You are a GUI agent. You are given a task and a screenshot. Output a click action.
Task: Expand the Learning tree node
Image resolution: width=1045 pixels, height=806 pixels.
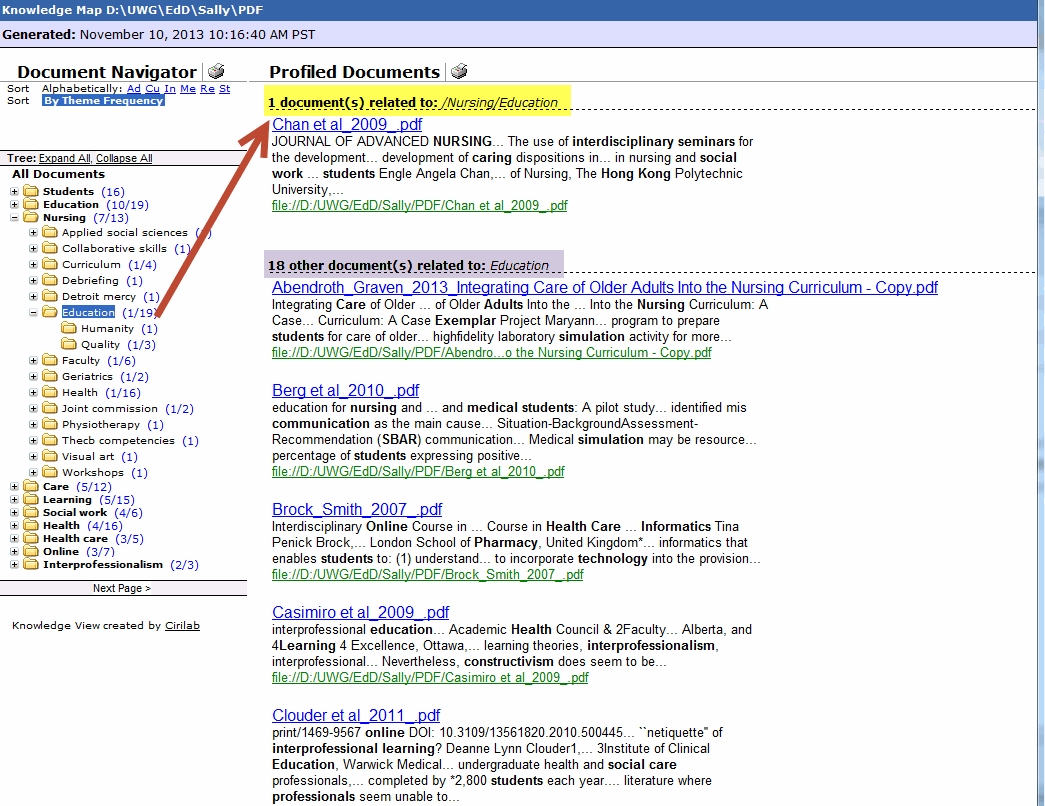(x=14, y=500)
